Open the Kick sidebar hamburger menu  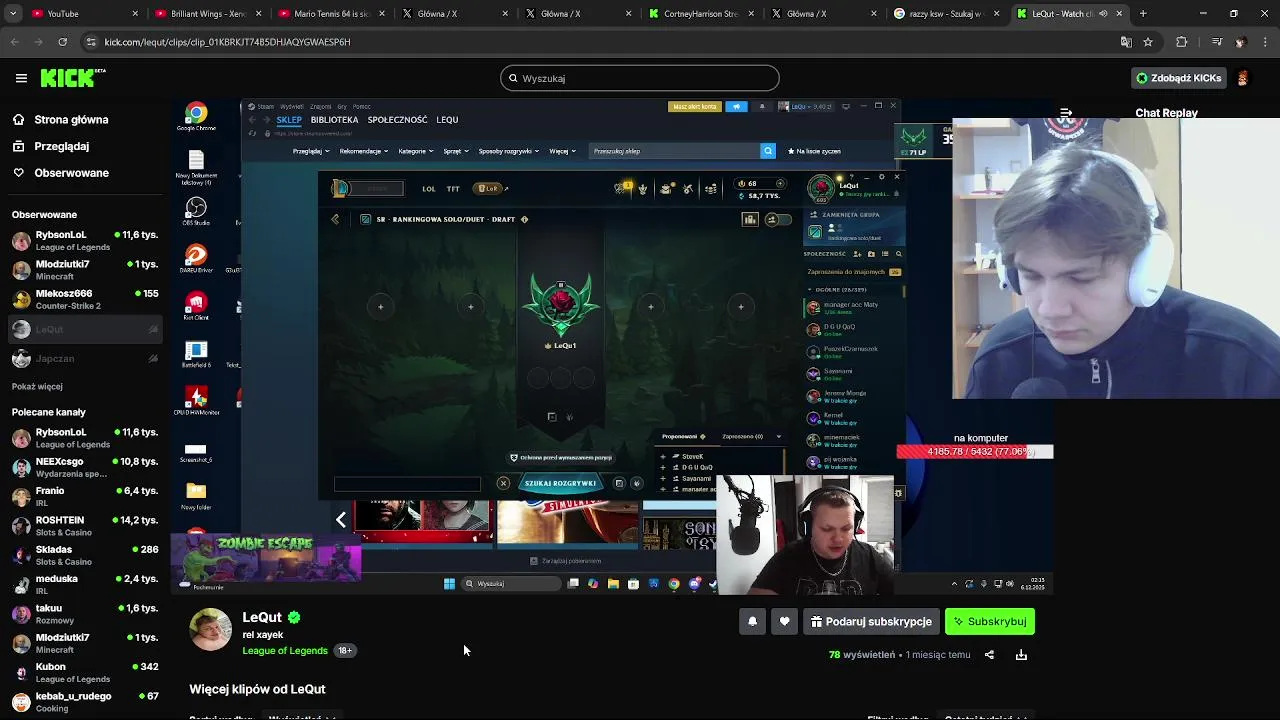coord(21,78)
